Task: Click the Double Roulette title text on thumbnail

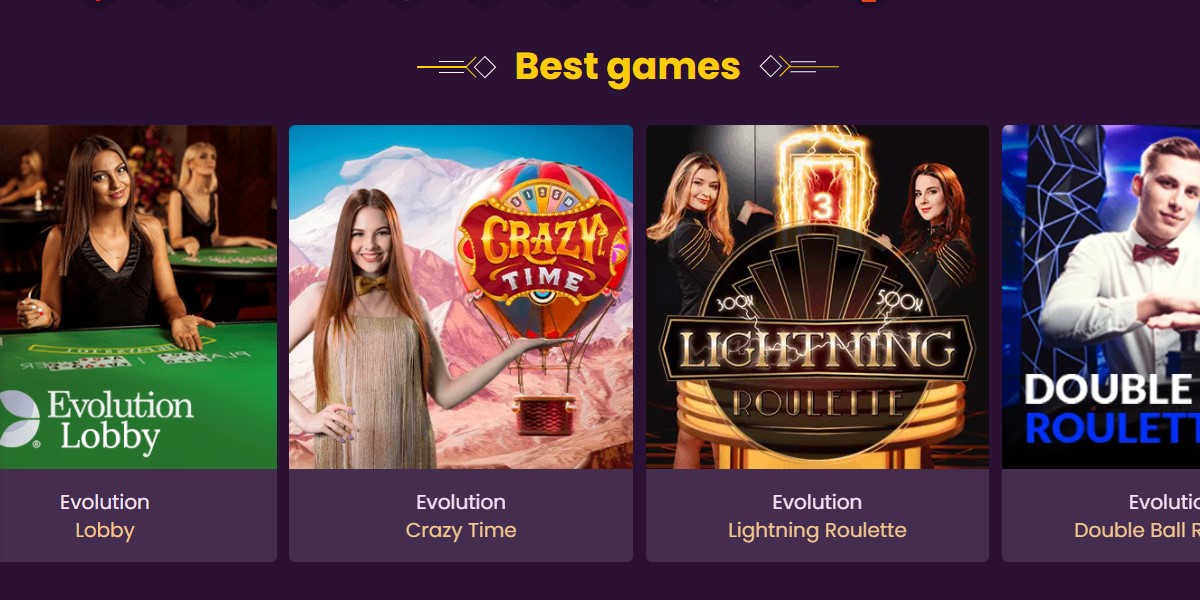Action: (x=1112, y=408)
